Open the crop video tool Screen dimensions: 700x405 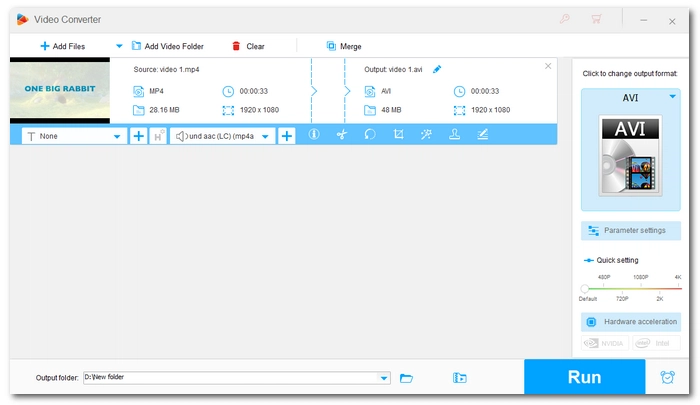[x=398, y=135]
